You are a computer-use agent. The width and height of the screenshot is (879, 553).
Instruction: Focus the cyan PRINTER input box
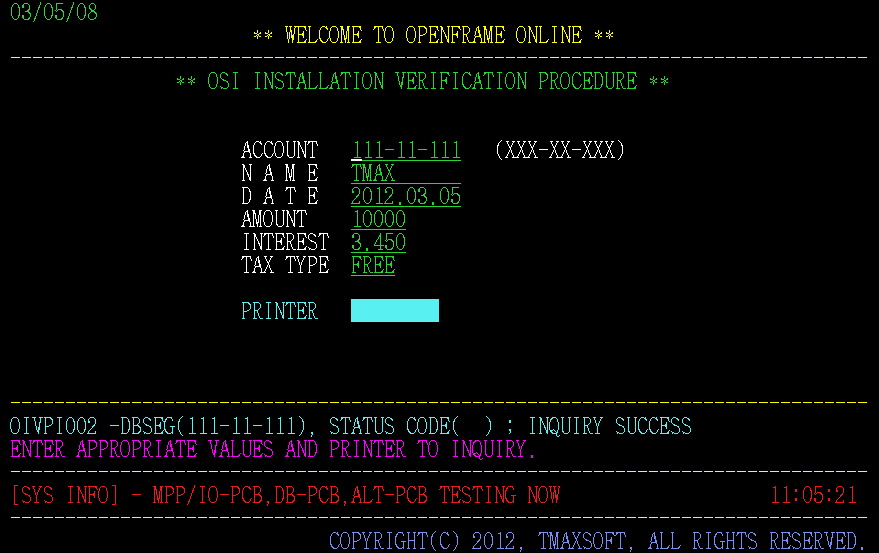394,311
